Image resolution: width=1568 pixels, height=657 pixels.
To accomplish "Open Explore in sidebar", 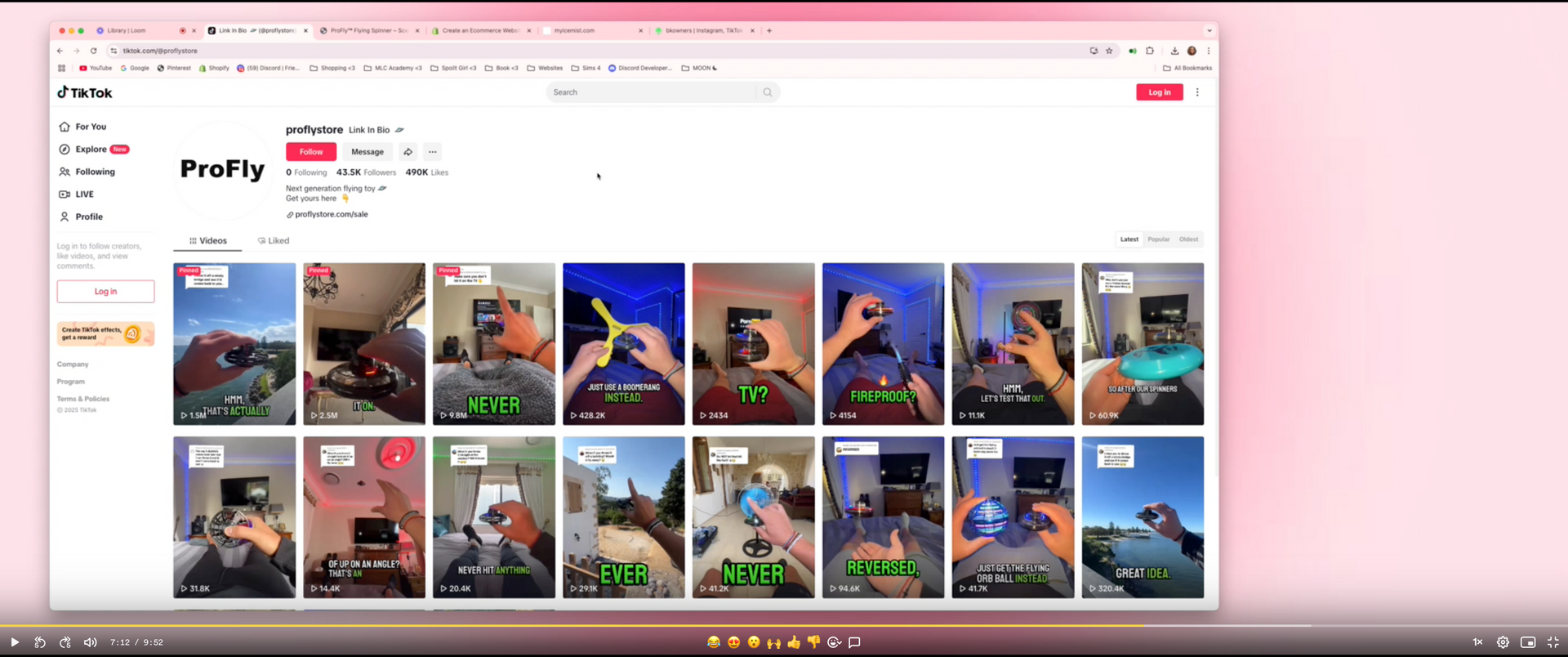I will pos(94,150).
